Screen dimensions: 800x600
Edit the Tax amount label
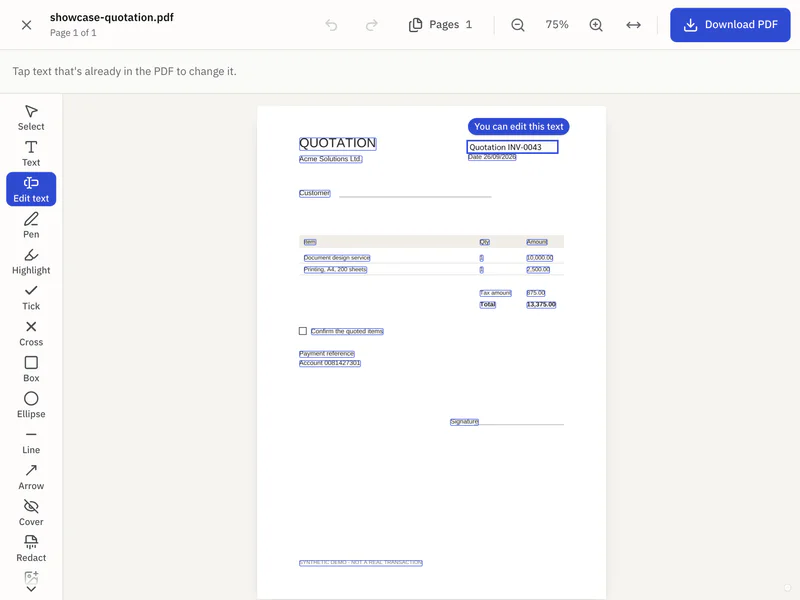(495, 293)
